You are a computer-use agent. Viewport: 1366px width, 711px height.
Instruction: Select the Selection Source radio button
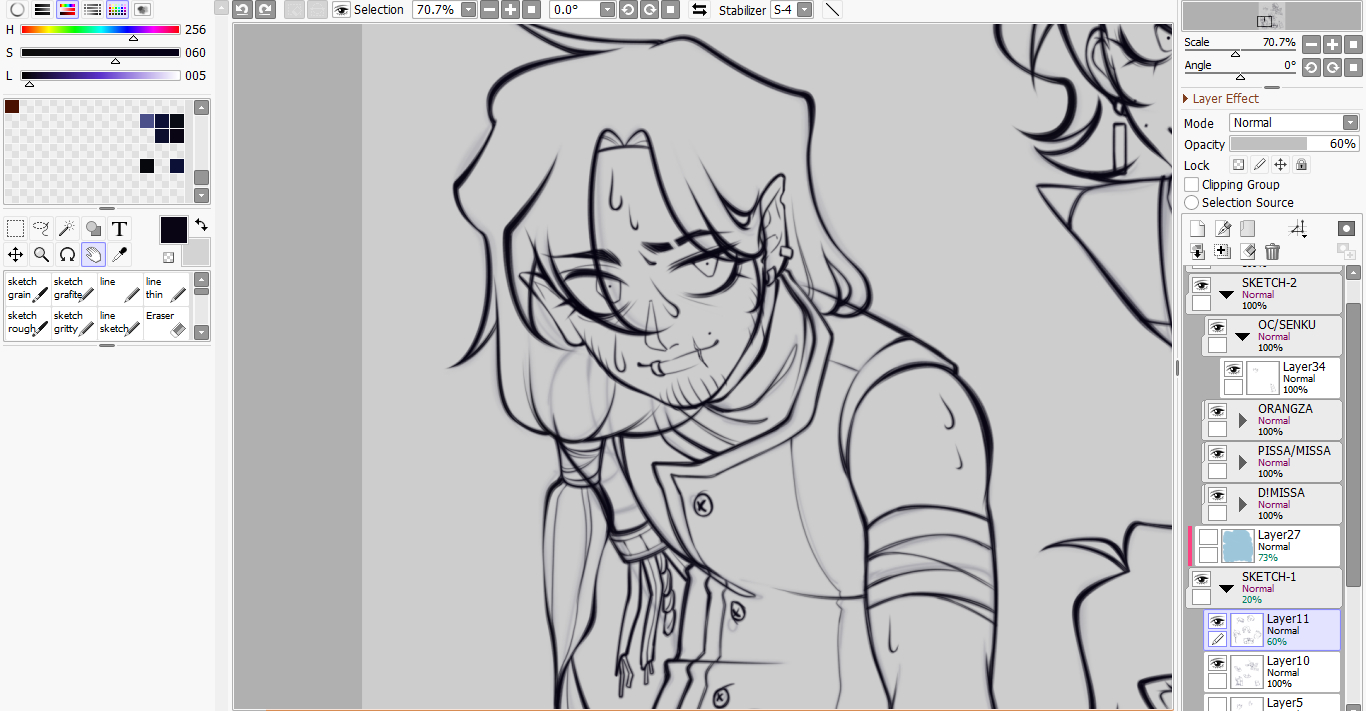tap(1191, 203)
